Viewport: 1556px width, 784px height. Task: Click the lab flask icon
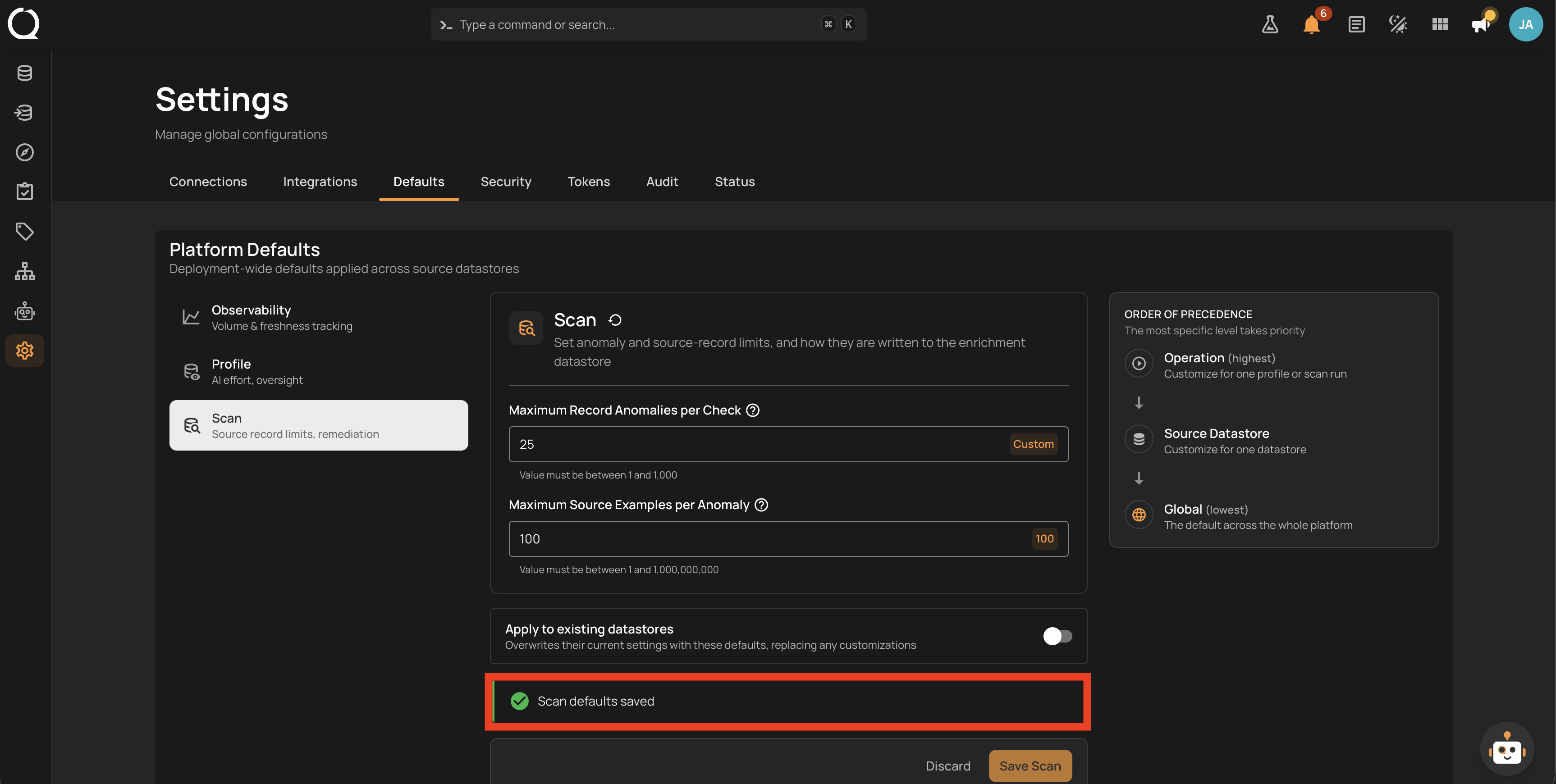click(1270, 24)
